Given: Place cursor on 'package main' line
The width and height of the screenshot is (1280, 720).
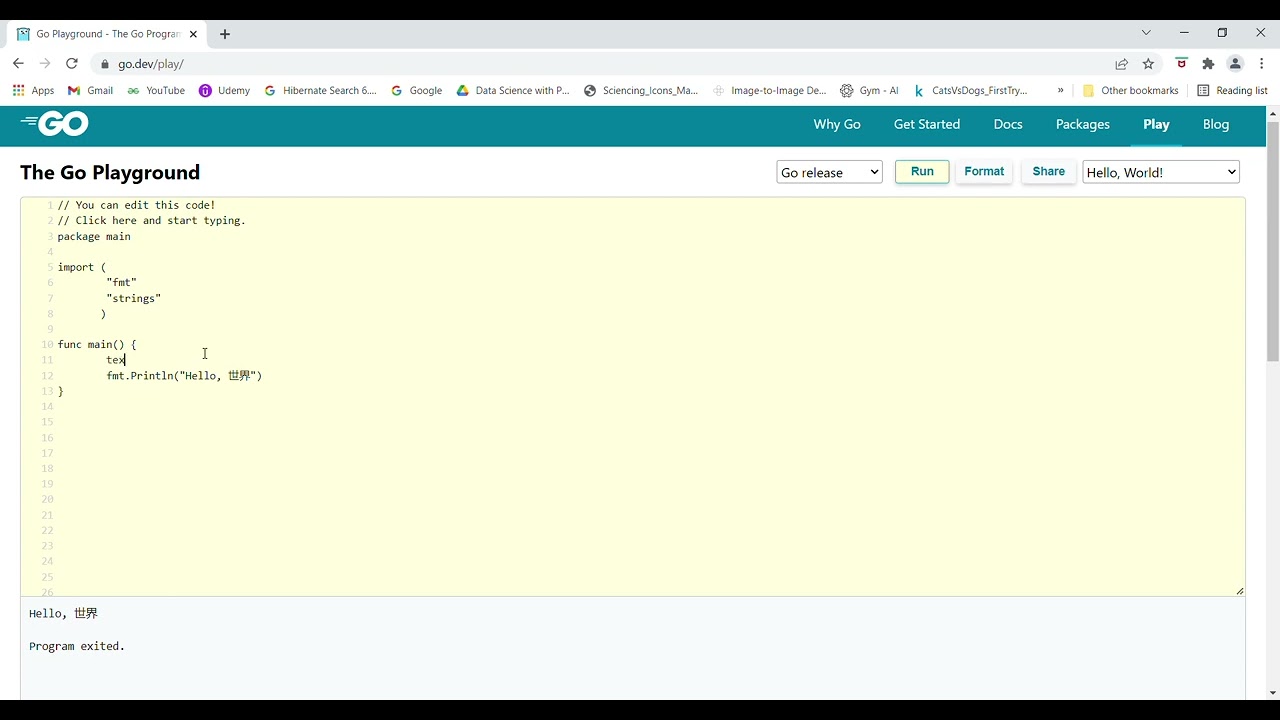Looking at the screenshot, I should pyautogui.click(x=94, y=236).
